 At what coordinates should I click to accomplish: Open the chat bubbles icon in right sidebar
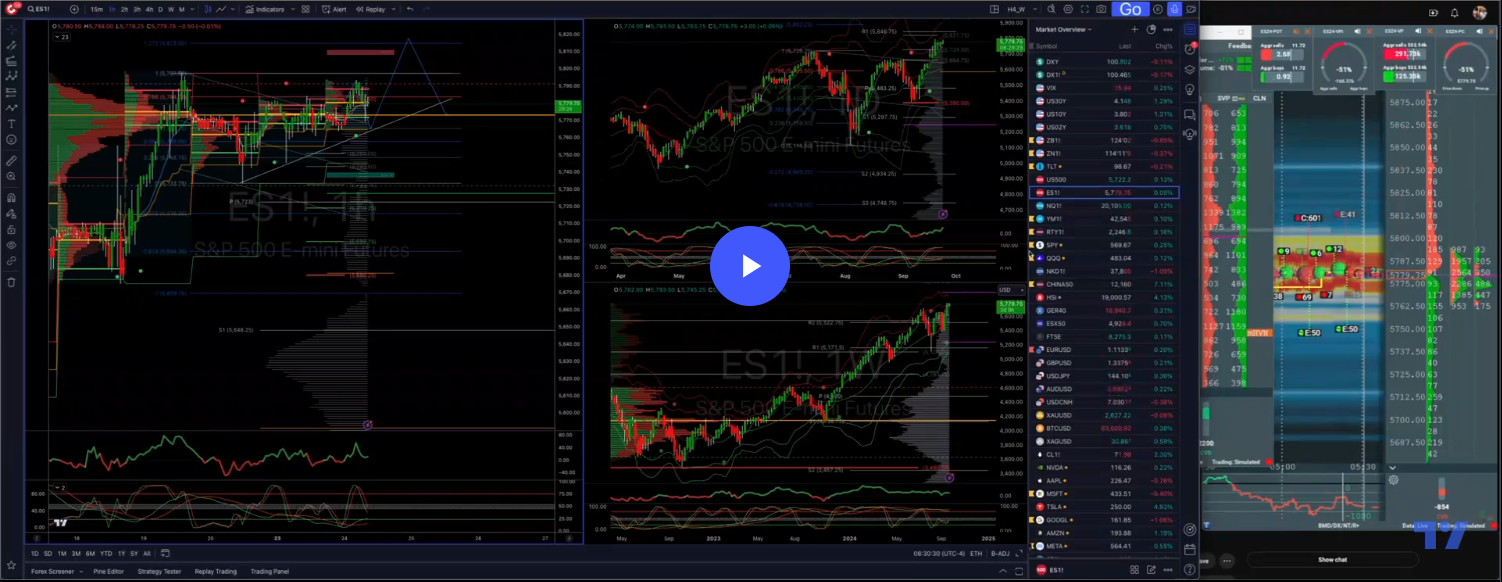pos(1190,115)
